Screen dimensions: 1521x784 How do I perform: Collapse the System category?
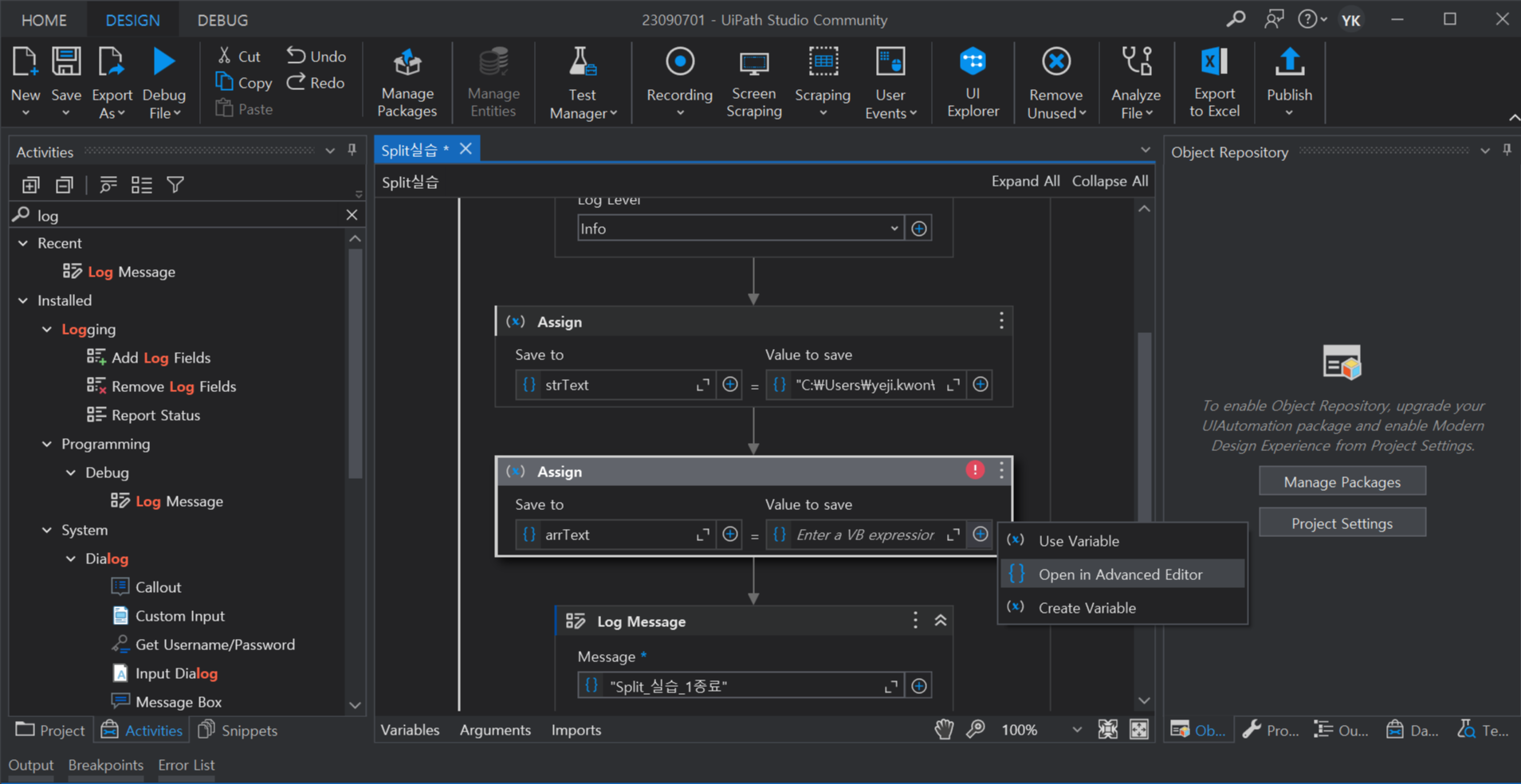[x=47, y=530]
